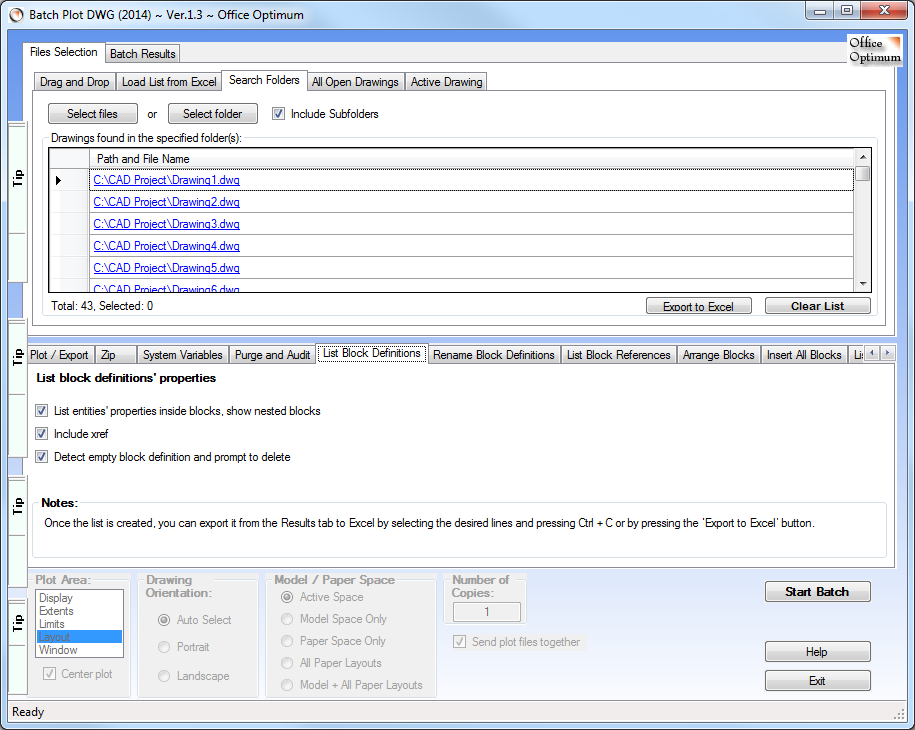Screen dimensions: 915x730
Task: Expand the Tip panel beside Plot Area
Action: pos(18,622)
